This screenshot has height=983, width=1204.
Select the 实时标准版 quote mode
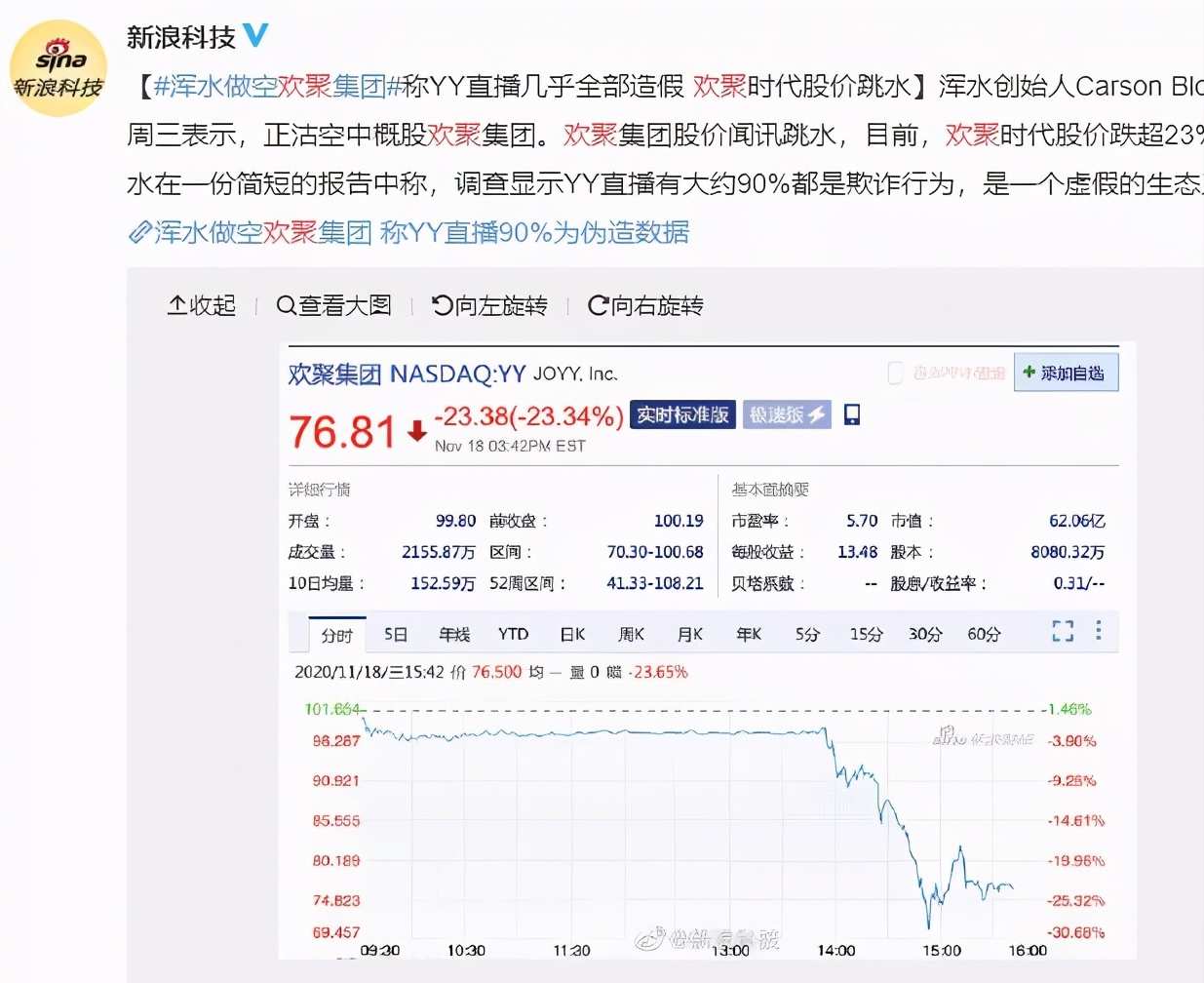click(681, 414)
